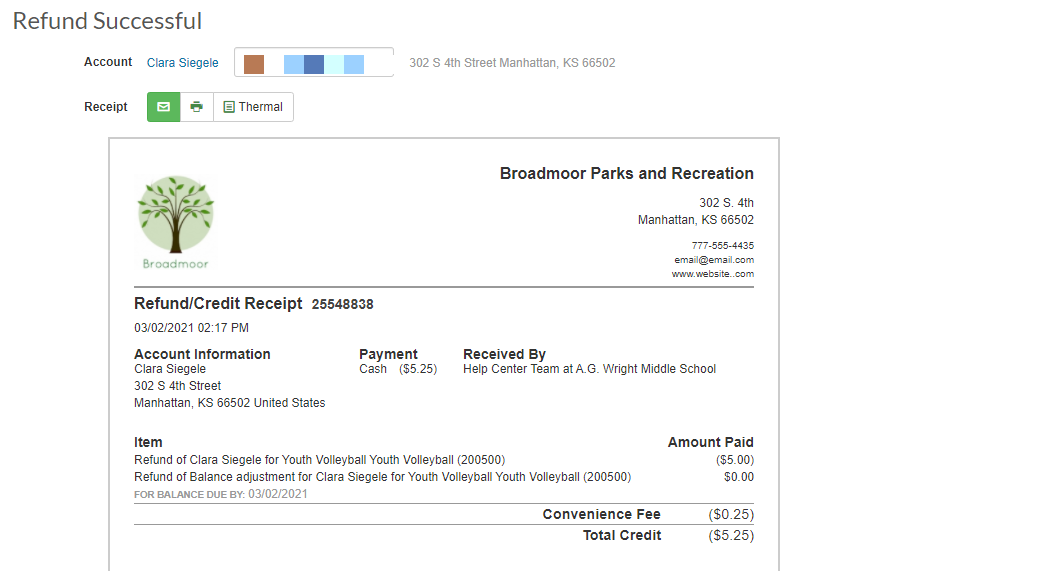
Task: Select the receipt number 25548838
Action: click(x=342, y=304)
